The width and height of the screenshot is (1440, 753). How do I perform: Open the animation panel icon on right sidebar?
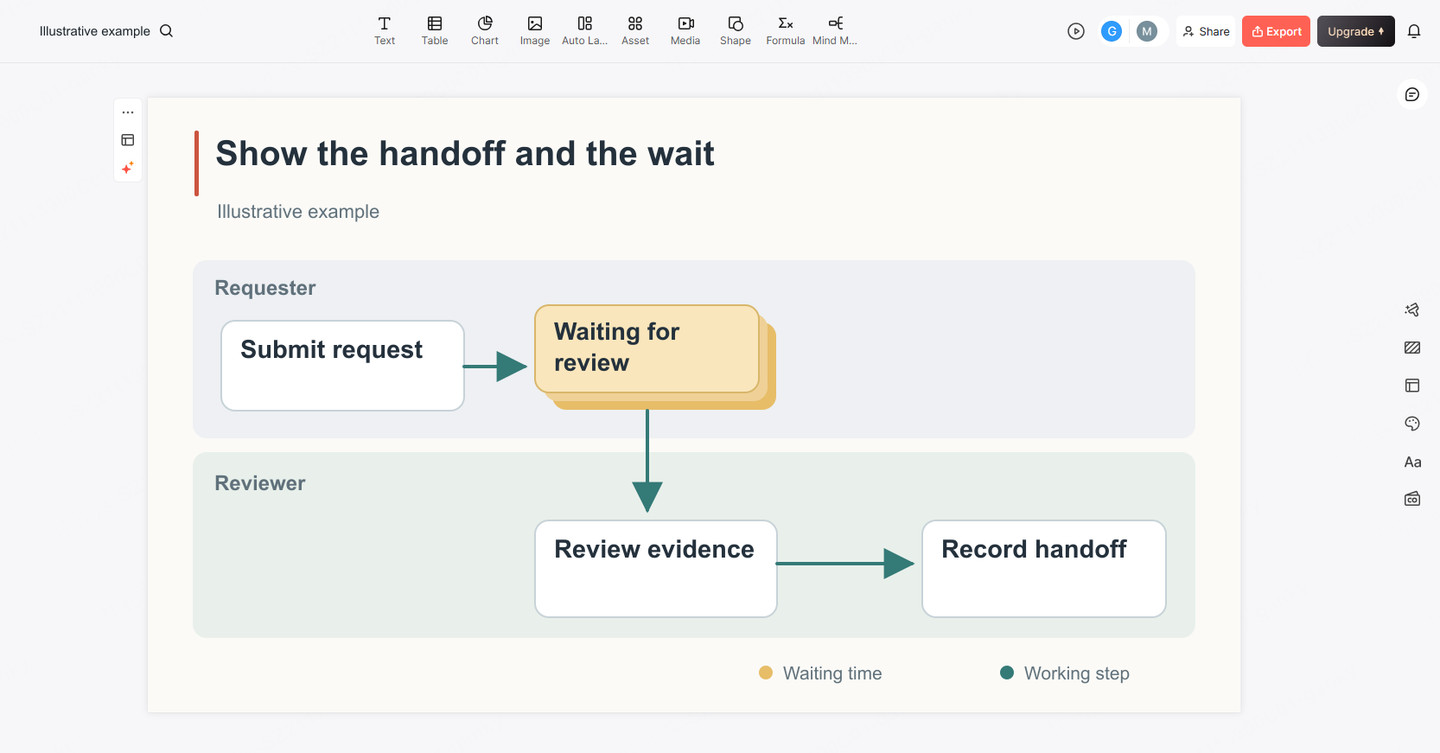click(1412, 310)
